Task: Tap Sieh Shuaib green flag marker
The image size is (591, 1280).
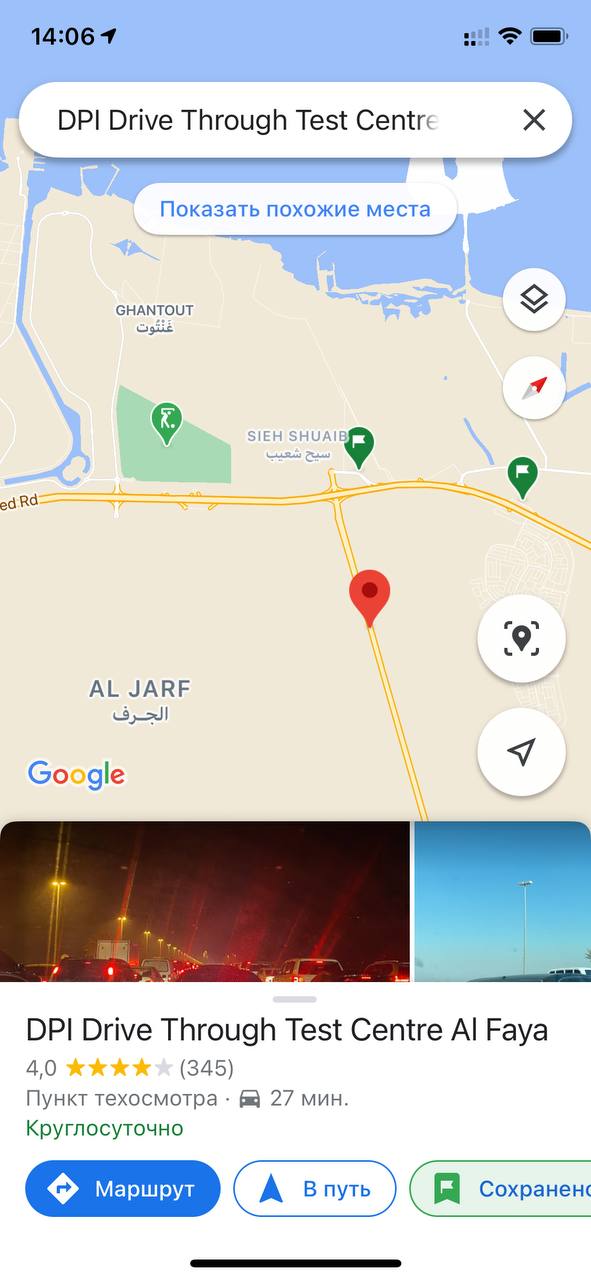Action: click(359, 446)
